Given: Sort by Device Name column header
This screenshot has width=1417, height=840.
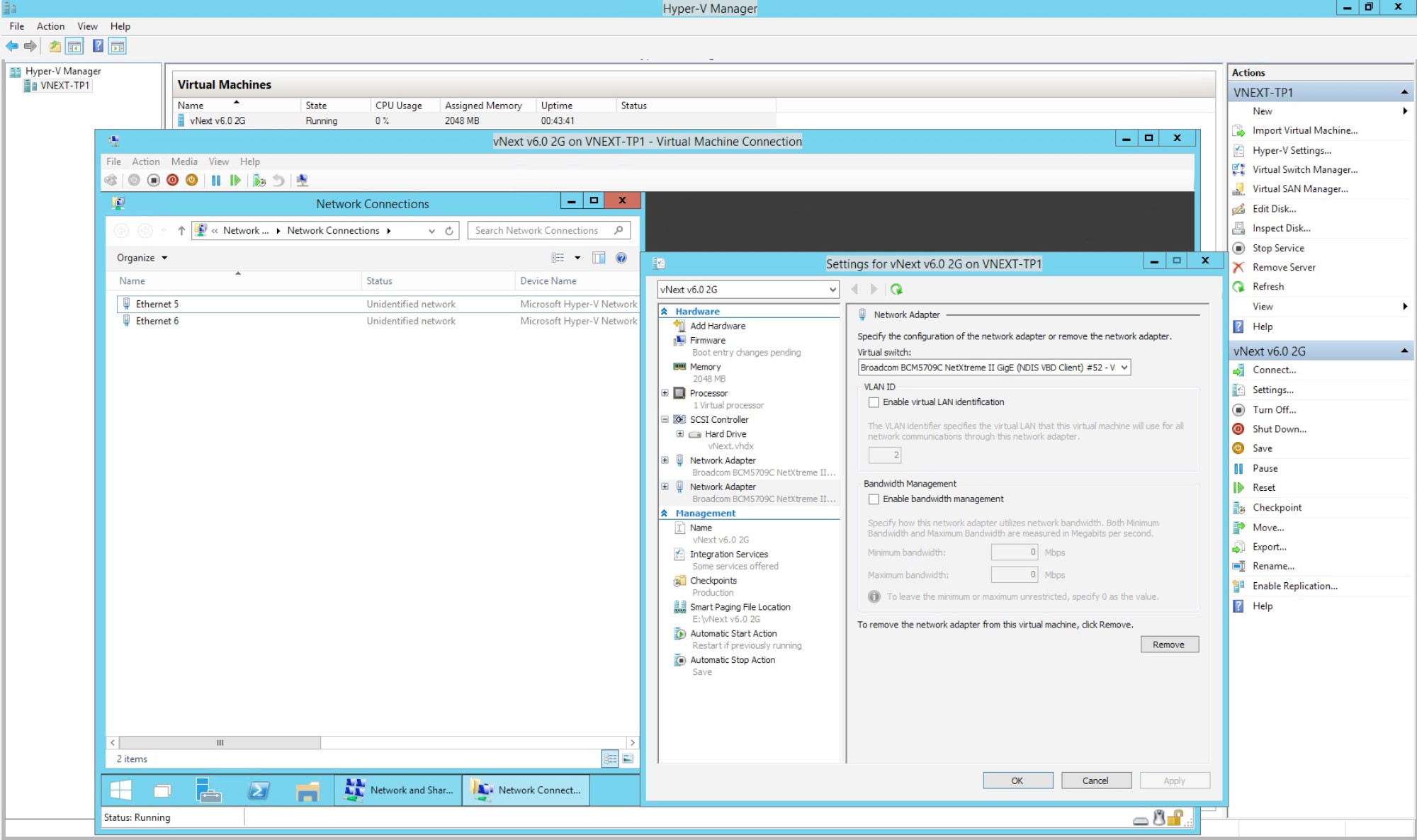Looking at the screenshot, I should (548, 281).
